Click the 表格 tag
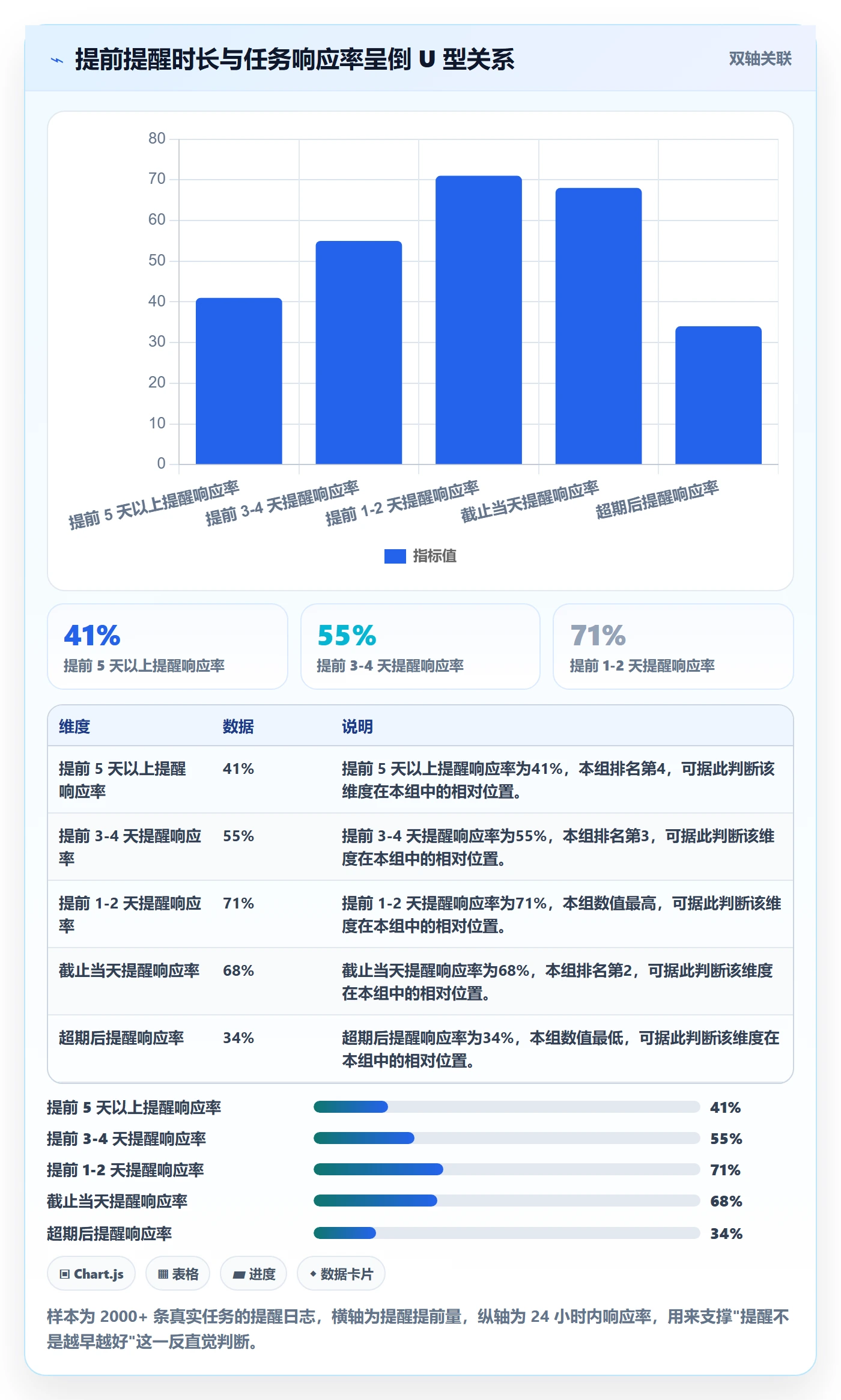The image size is (841, 1400). click(178, 1273)
